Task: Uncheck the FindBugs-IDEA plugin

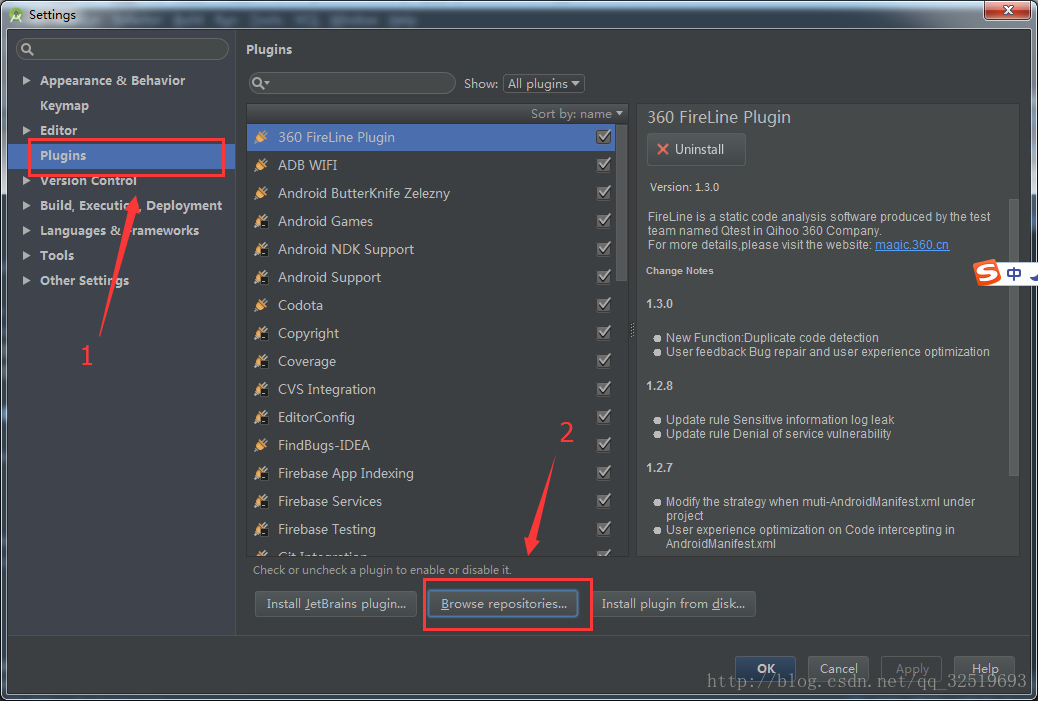Action: (604, 444)
